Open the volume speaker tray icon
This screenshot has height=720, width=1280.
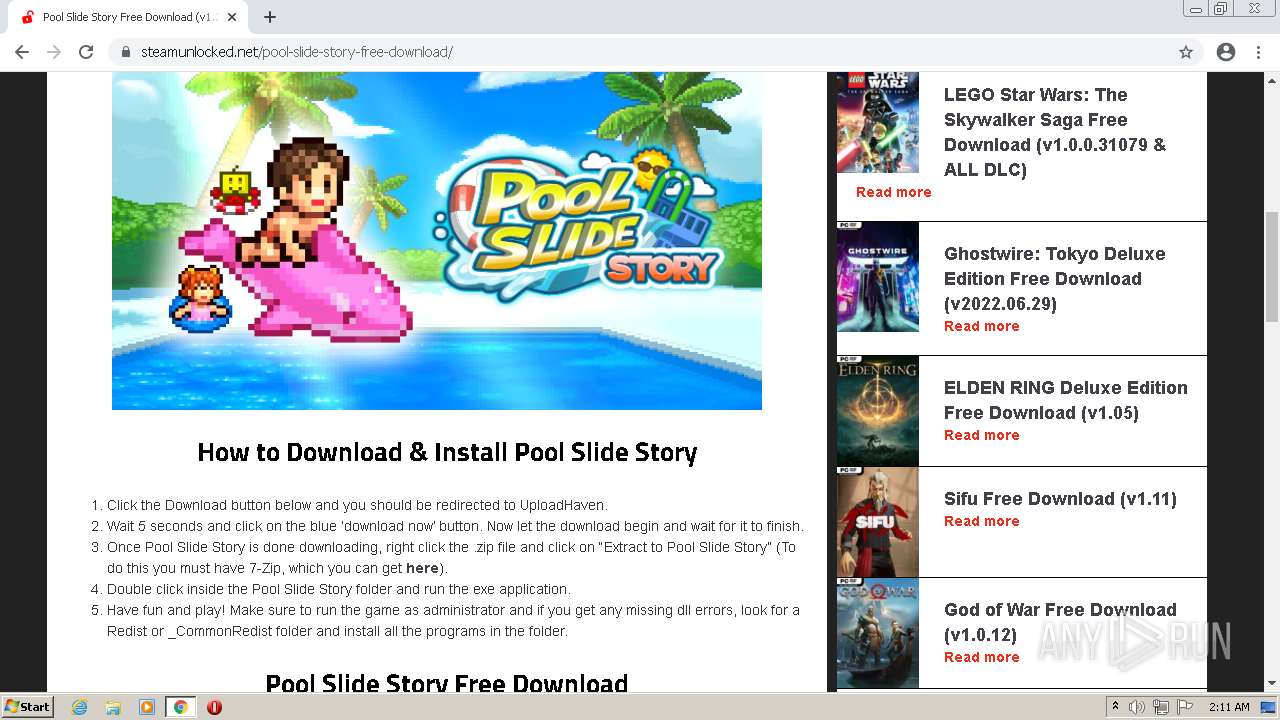pyautogui.click(x=1137, y=707)
